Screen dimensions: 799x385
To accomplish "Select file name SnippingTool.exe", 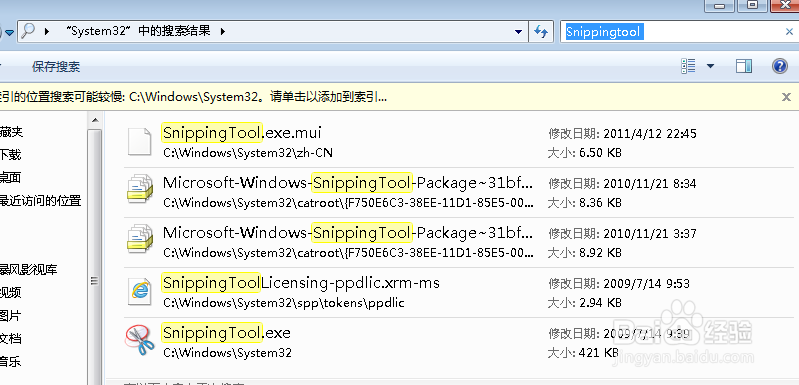I will click(226, 333).
